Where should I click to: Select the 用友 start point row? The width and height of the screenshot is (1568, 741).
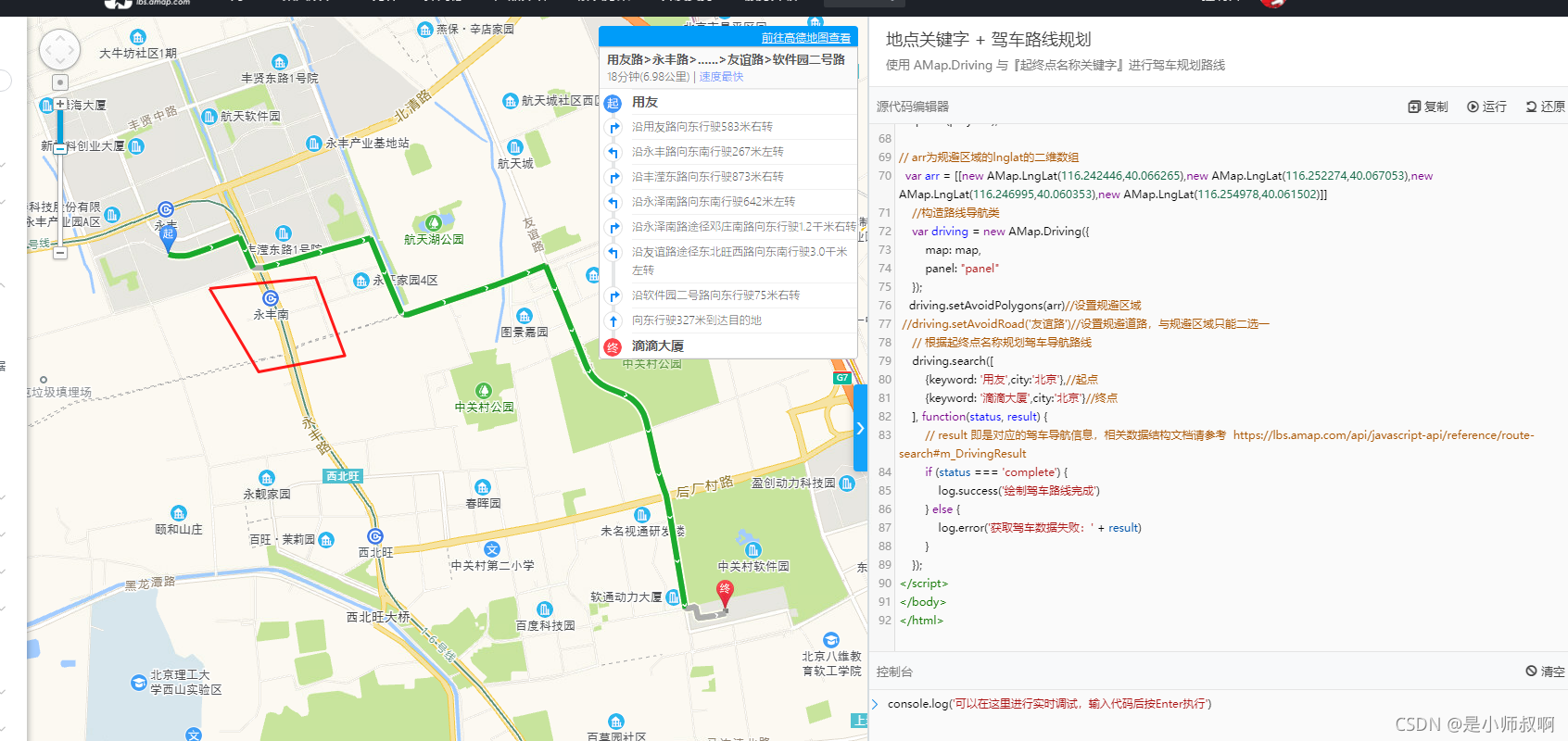click(x=727, y=102)
